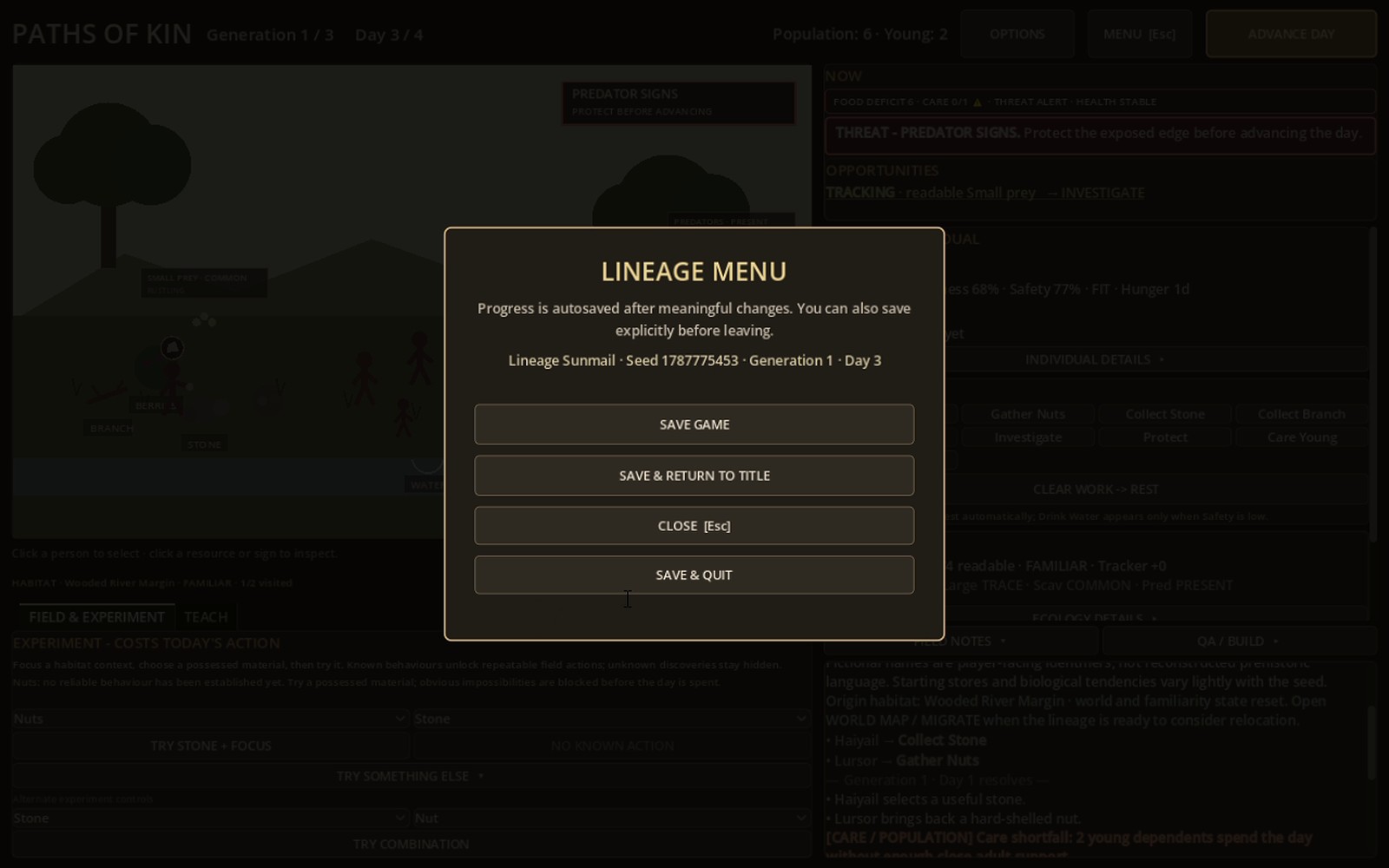The width and height of the screenshot is (1389, 868).
Task: Switch to the TEACH tab
Action: [206, 617]
